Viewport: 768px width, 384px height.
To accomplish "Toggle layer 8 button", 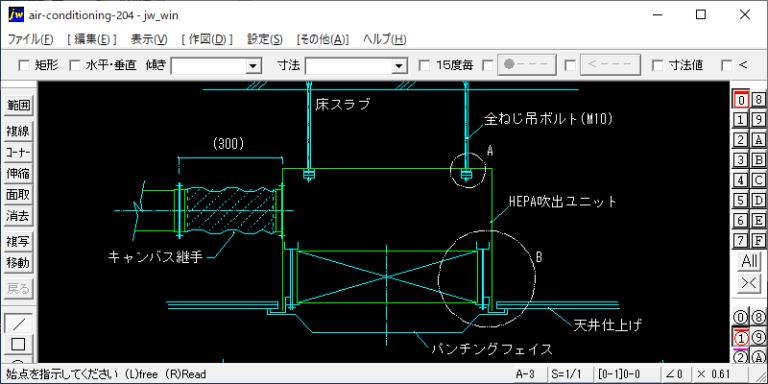I will coord(758,100).
